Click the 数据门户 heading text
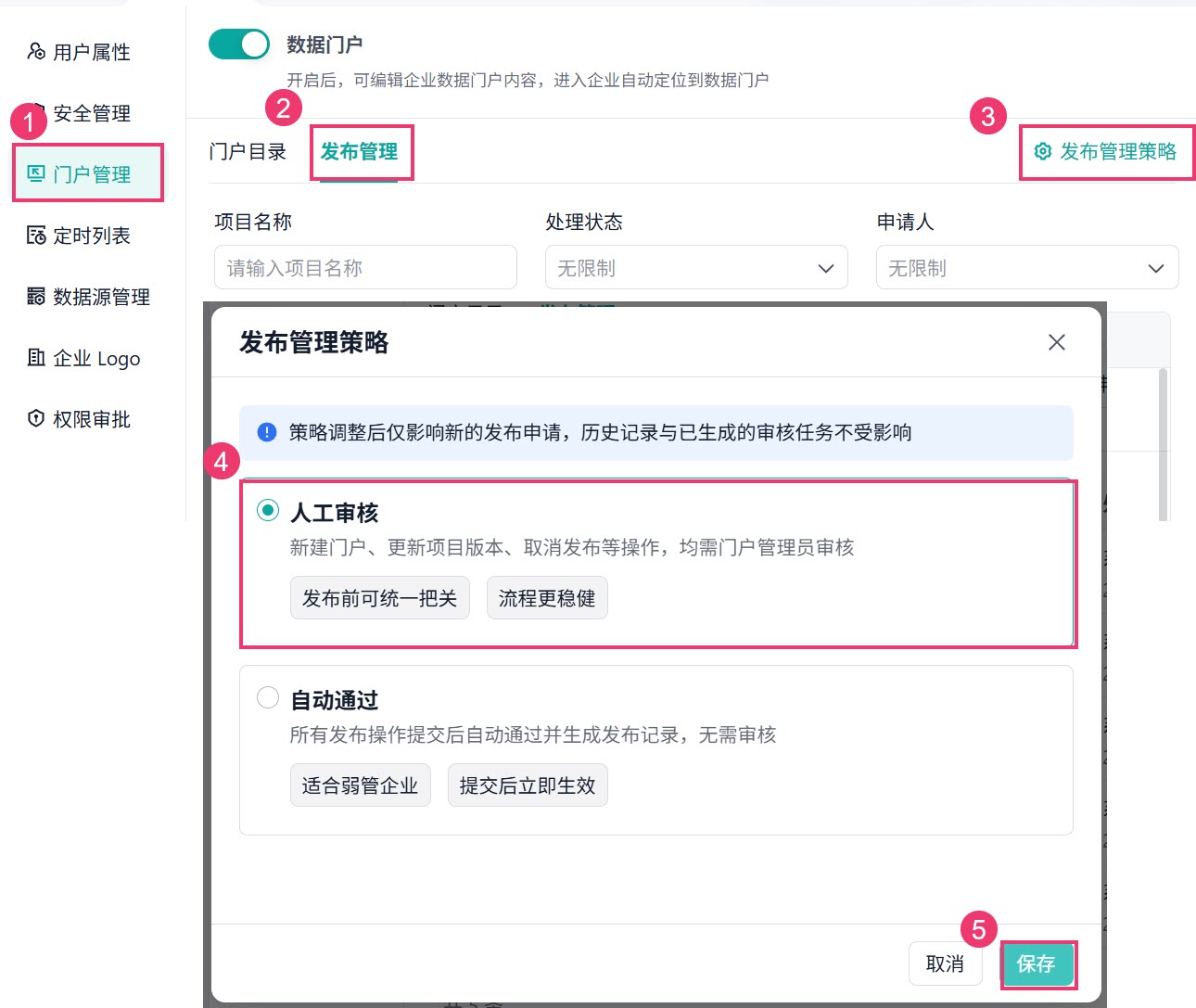 [x=324, y=45]
